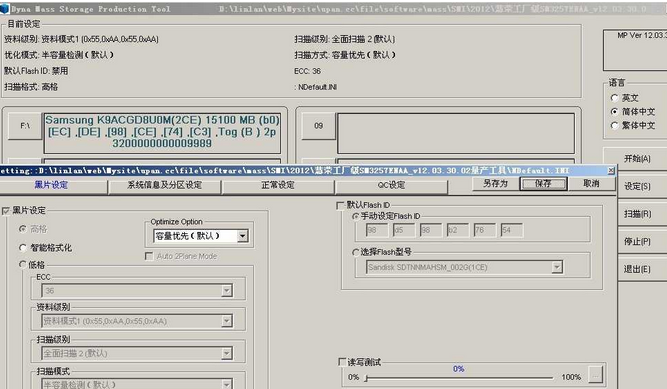The width and height of the screenshot is (667, 389).
Task: Switch to 正常设定 tab
Action: (278, 186)
